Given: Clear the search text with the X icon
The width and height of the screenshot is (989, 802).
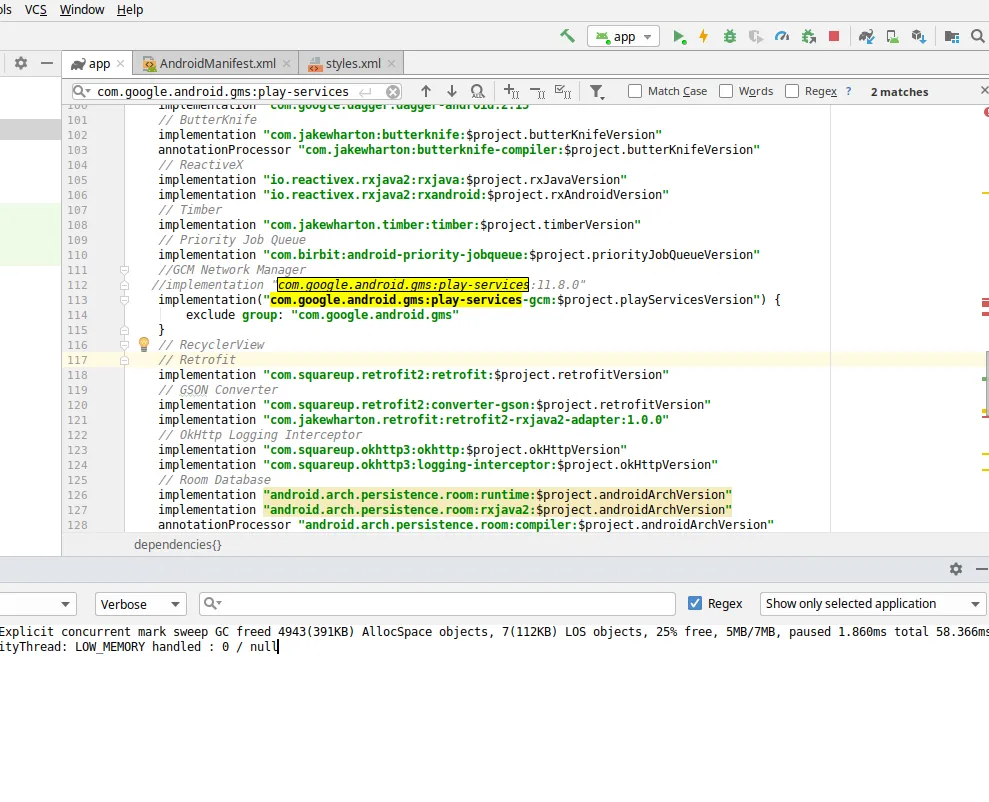Looking at the screenshot, I should (393, 92).
